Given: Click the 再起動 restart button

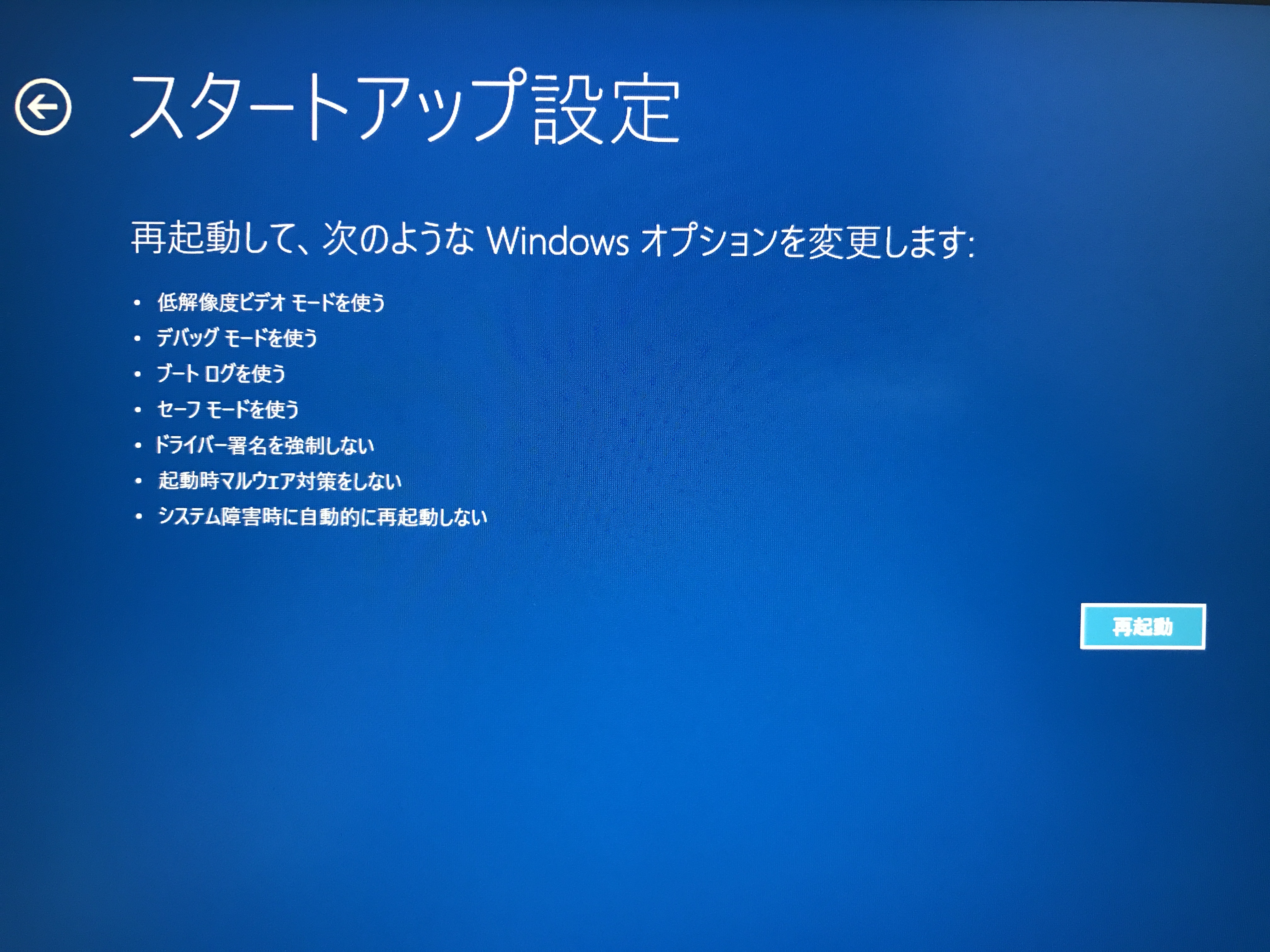Looking at the screenshot, I should coord(1142,626).
